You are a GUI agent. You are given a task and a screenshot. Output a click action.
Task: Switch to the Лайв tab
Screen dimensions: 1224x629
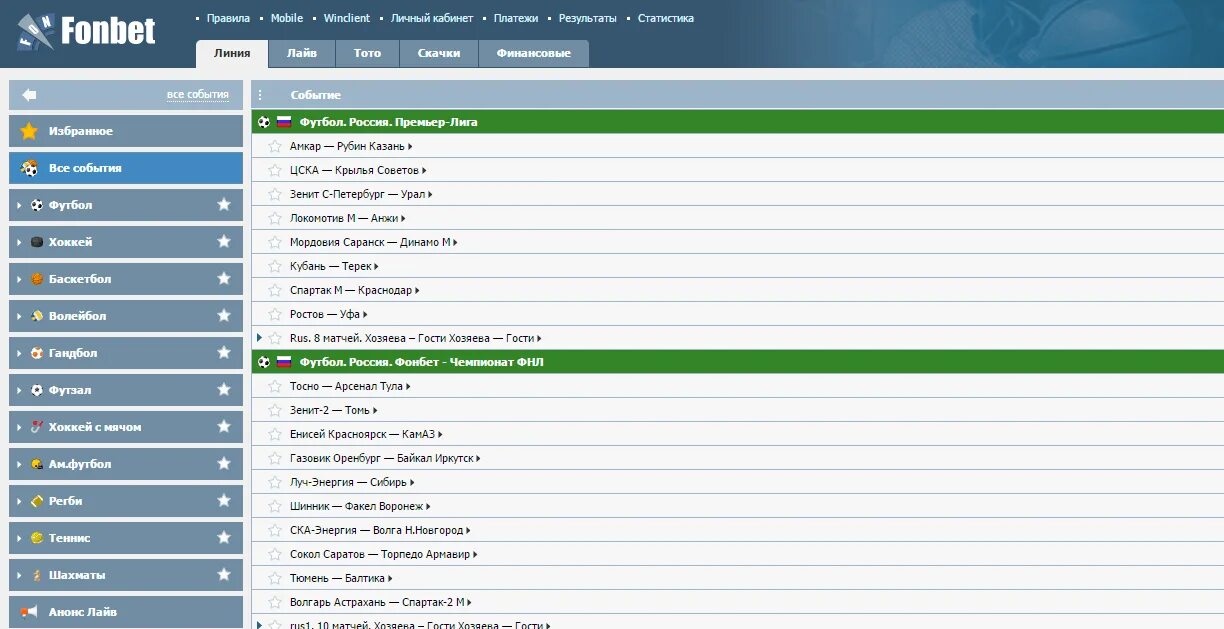tap(302, 53)
